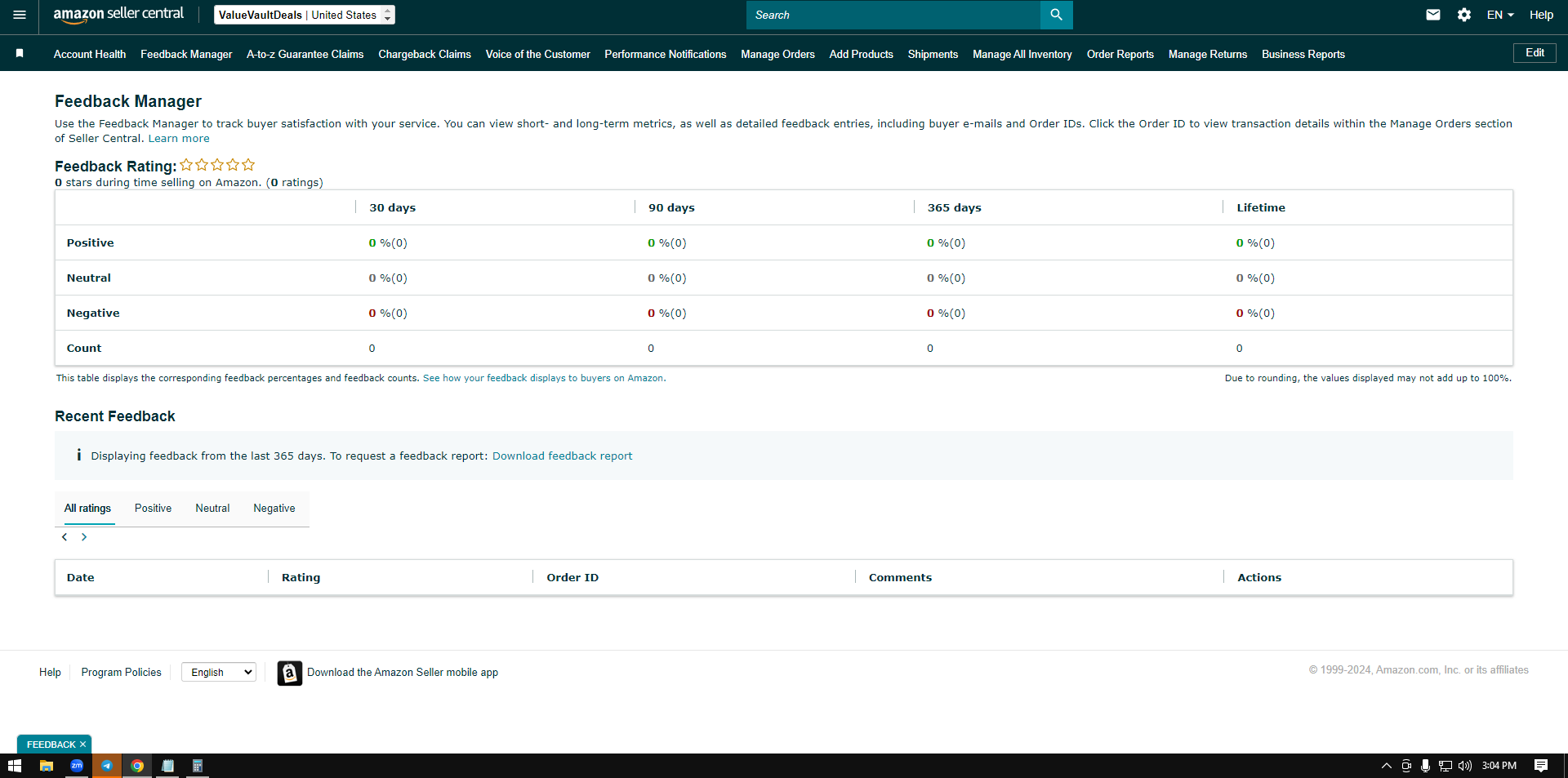
Task: Click the camera meet-now tray icon
Action: tap(1406, 766)
